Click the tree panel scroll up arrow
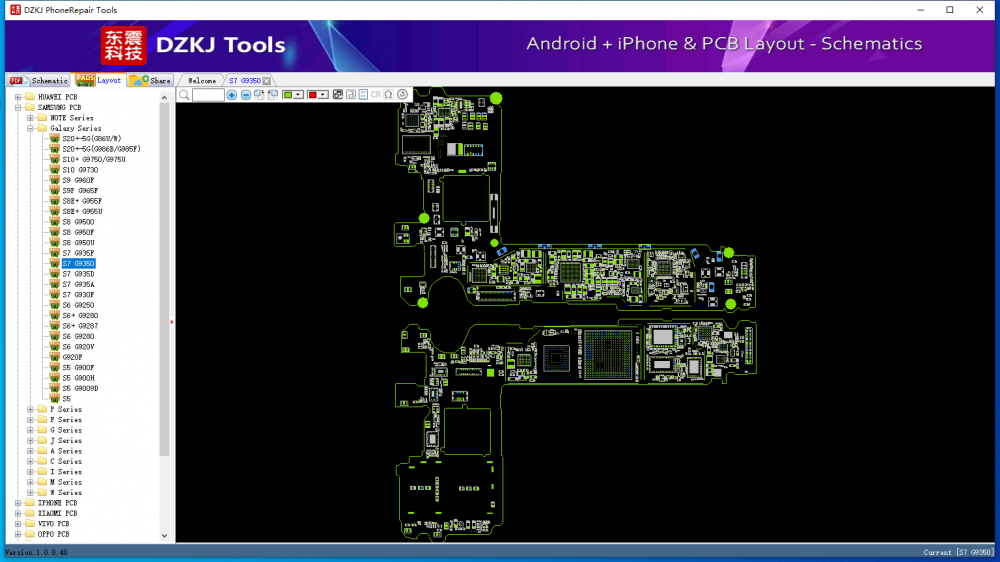 click(165, 98)
